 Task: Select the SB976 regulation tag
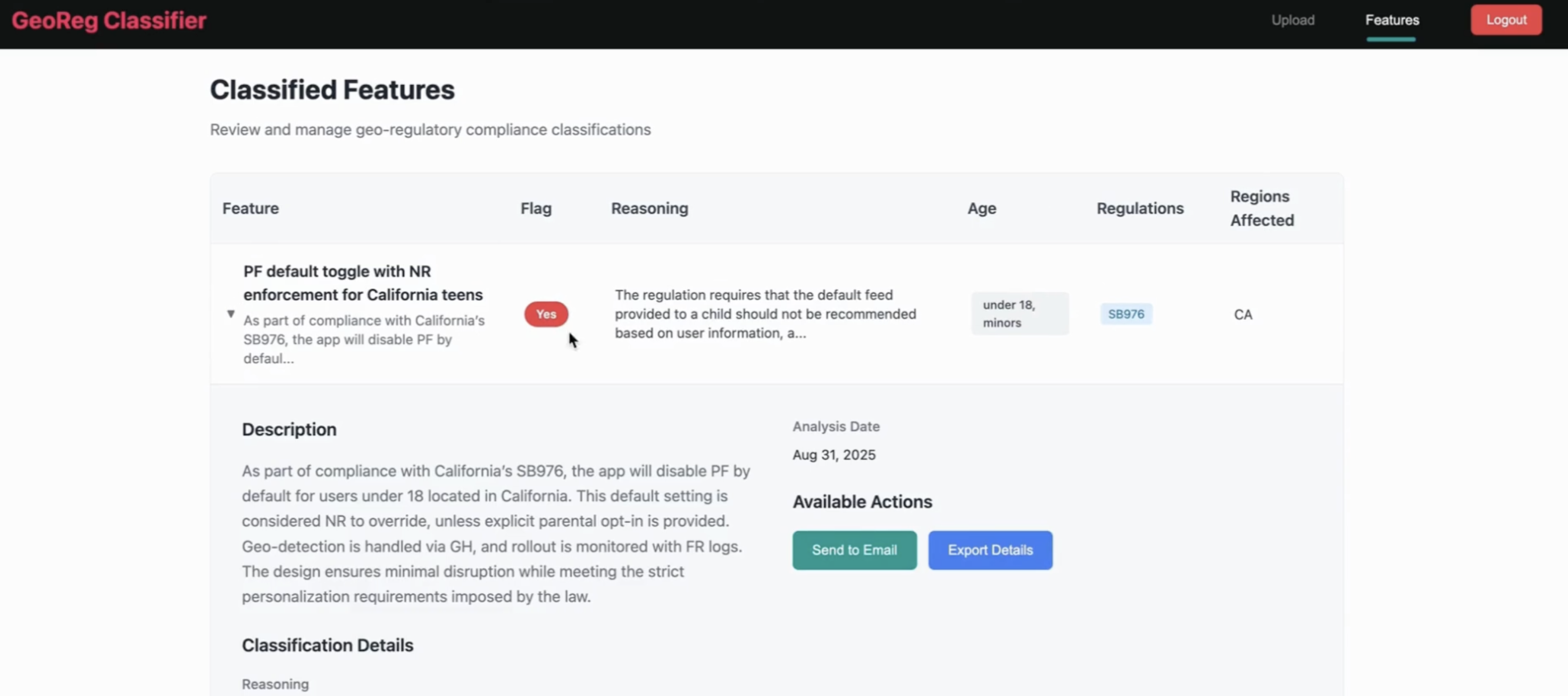click(1125, 314)
